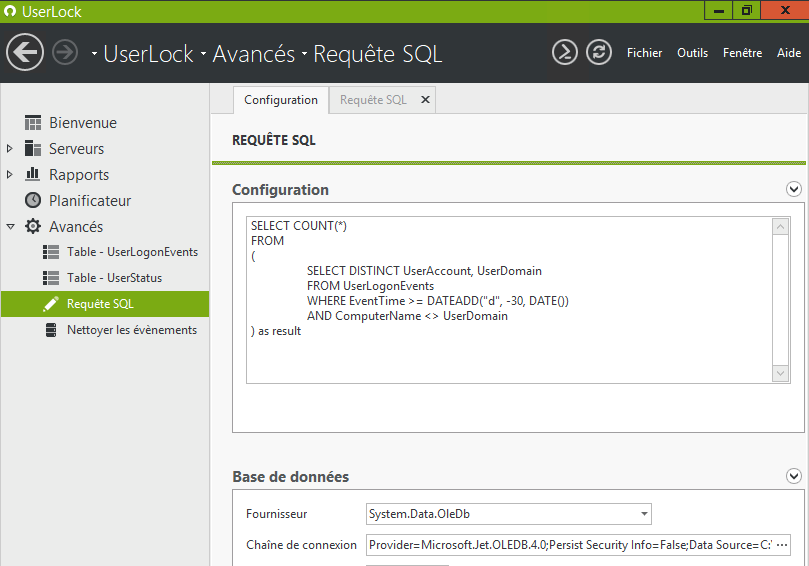Click Requête SQL in the breadcrumb
Viewport: 809px width, 566px height.
(378, 54)
